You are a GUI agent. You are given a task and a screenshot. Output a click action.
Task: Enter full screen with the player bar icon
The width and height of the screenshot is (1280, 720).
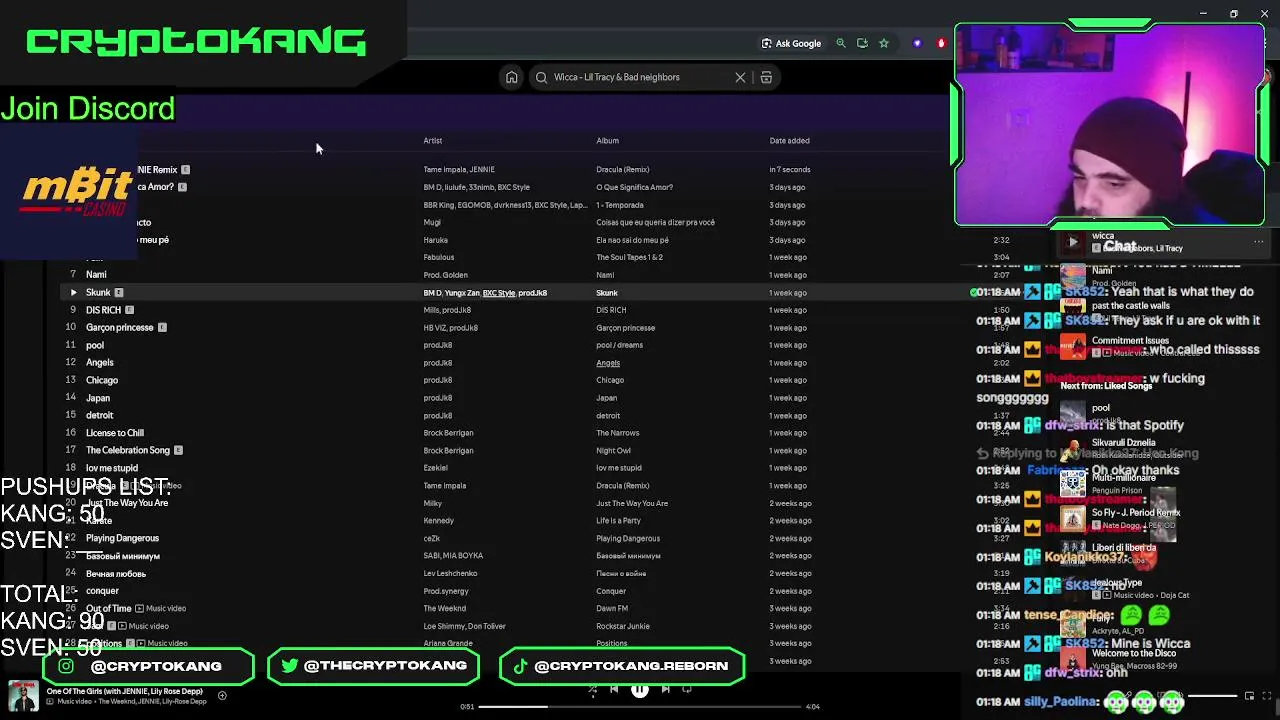click(1267, 696)
